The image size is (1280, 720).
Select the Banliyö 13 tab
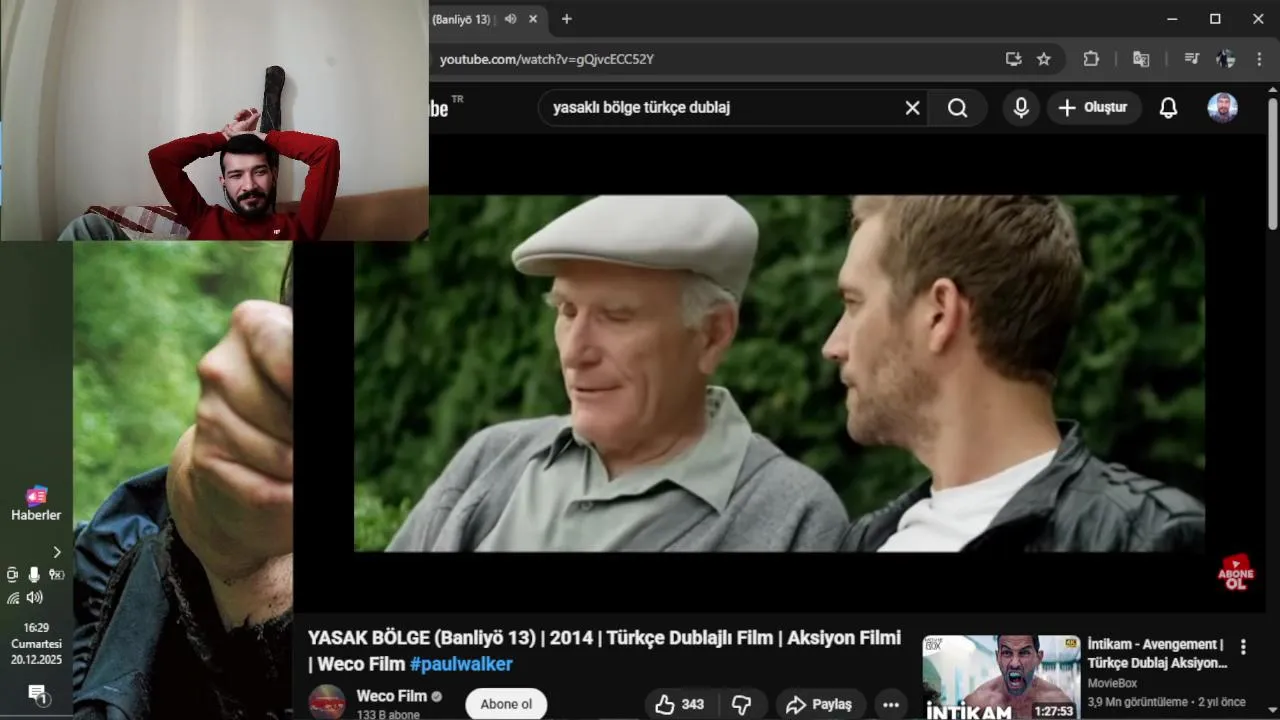pyautogui.click(x=462, y=19)
